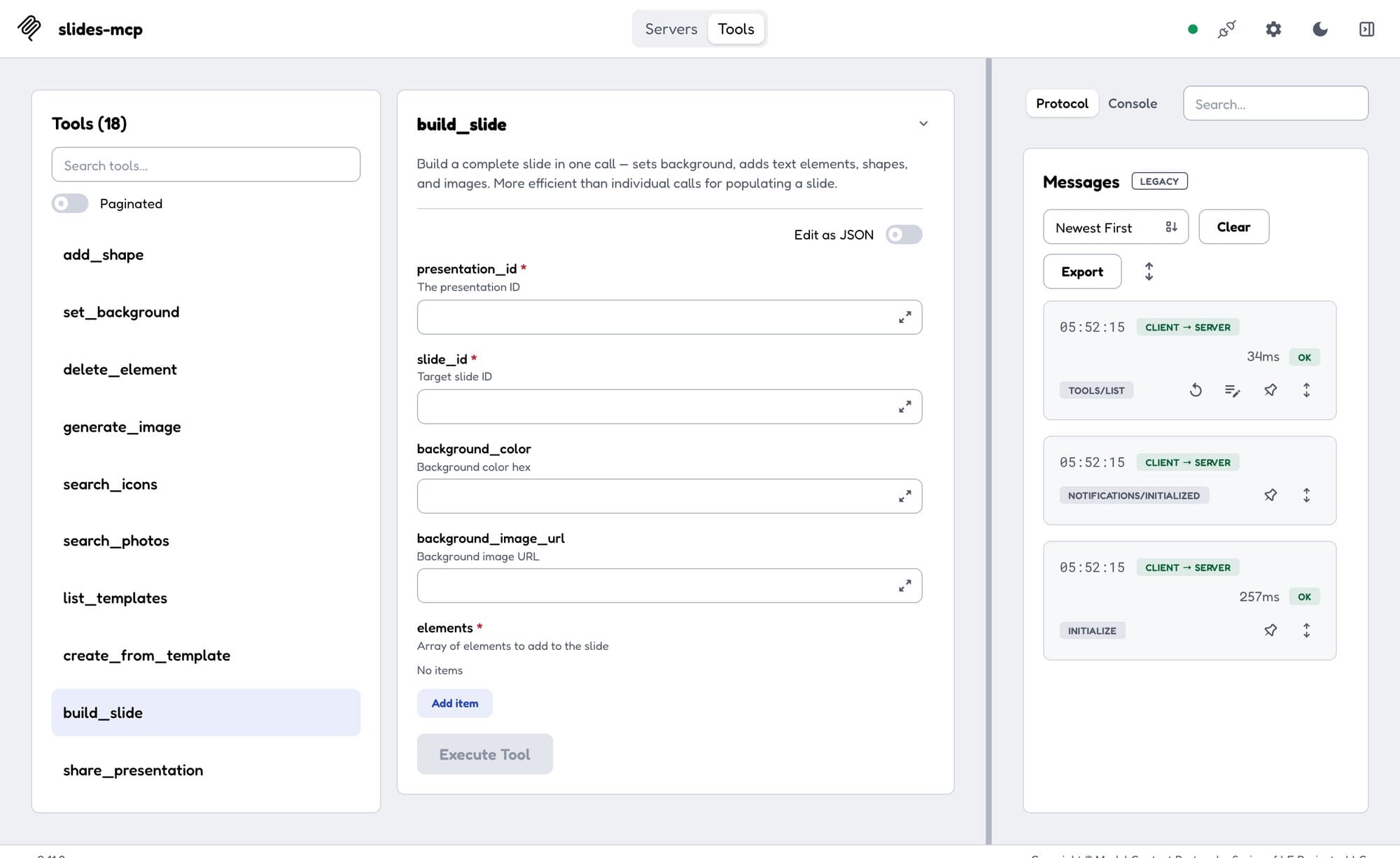Open the connection plug icon in header
This screenshot has height=858, width=1400.
[1226, 29]
